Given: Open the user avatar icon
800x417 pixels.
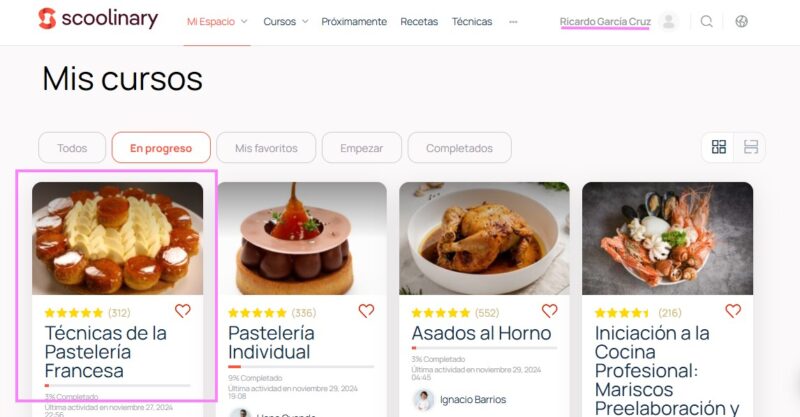Looking at the screenshot, I should pyautogui.click(x=668, y=21).
